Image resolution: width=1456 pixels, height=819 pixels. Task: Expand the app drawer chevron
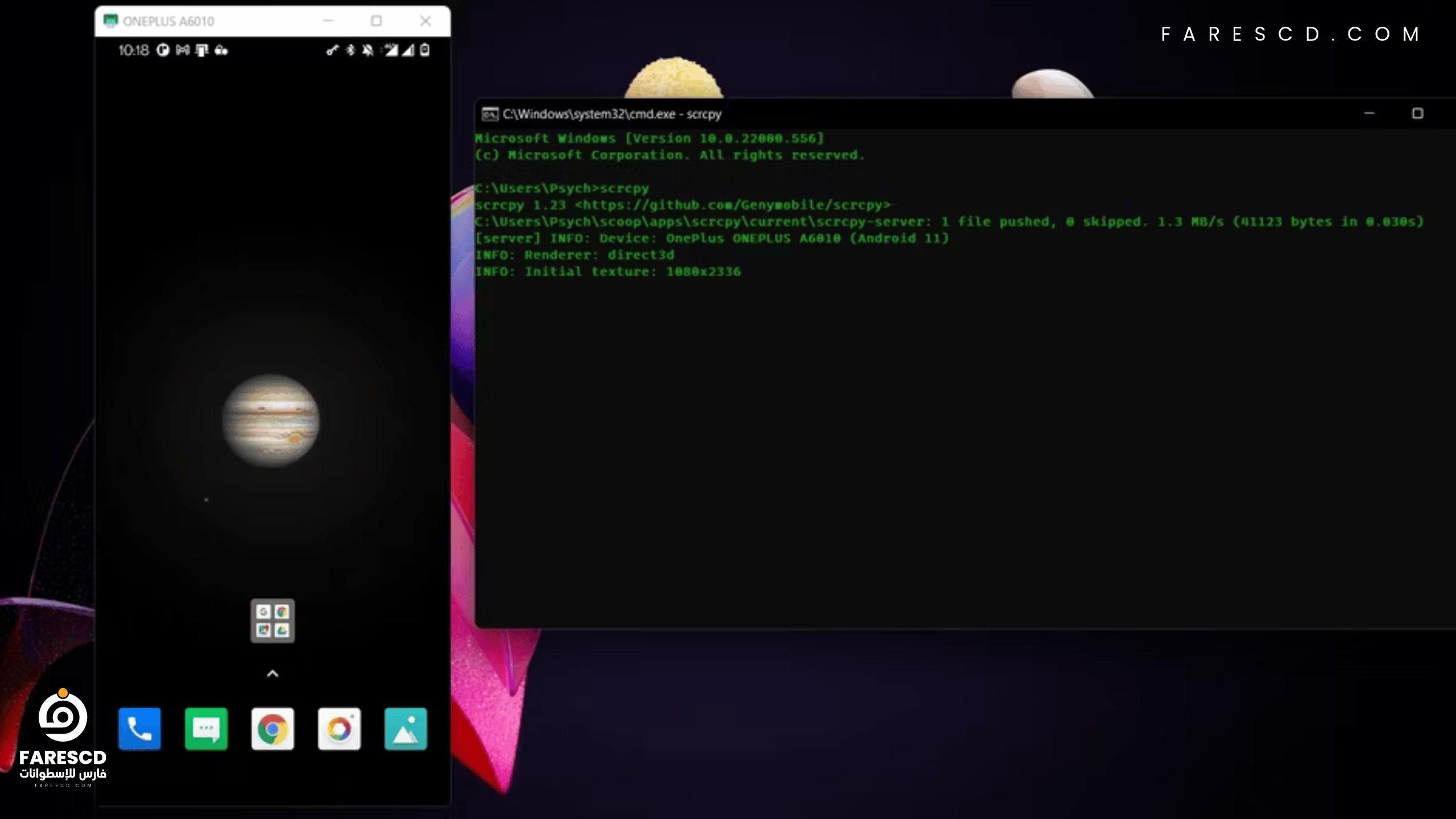point(272,674)
